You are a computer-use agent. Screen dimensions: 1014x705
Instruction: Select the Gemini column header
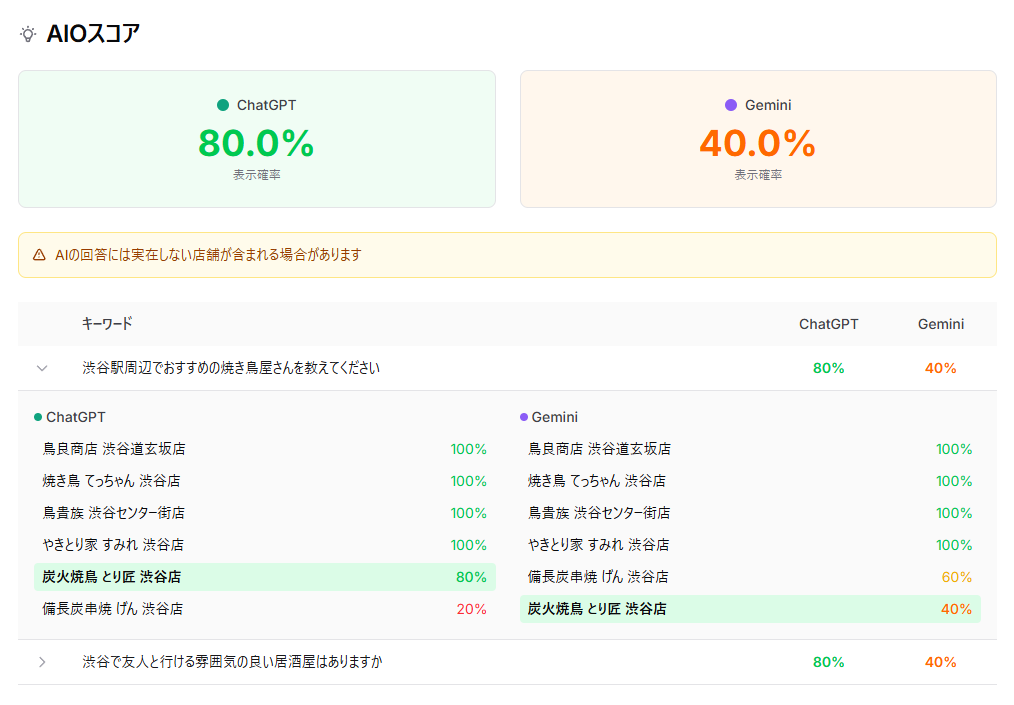click(938, 323)
